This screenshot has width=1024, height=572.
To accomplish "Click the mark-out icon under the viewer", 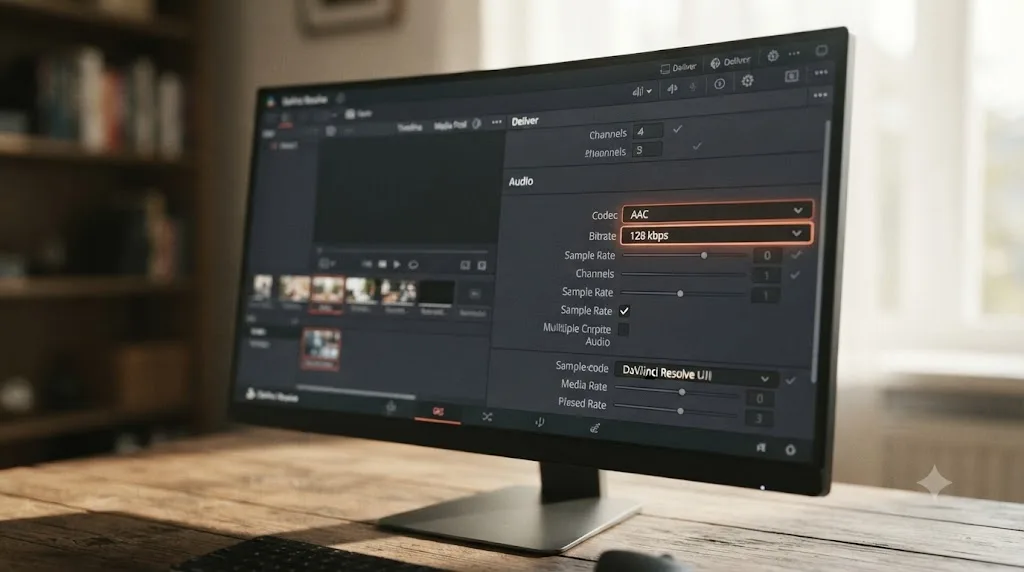I will (x=481, y=266).
